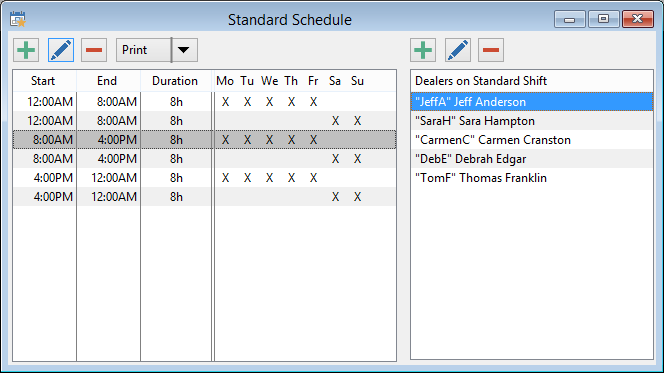Remove the selected shift with the red minus
Viewport: 664px width, 373px height.
click(94, 50)
